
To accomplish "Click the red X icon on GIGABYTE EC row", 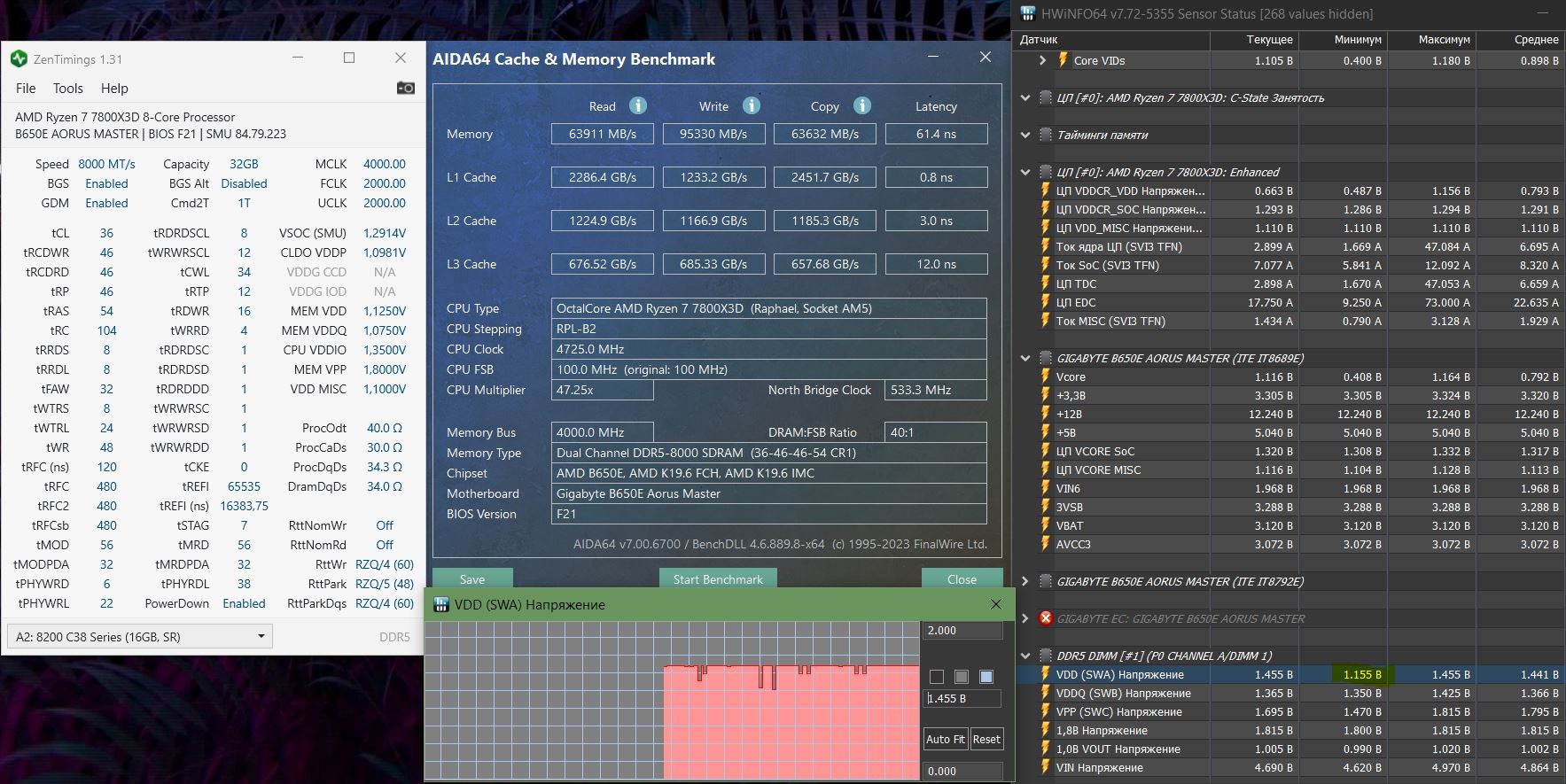I will coord(1046,618).
